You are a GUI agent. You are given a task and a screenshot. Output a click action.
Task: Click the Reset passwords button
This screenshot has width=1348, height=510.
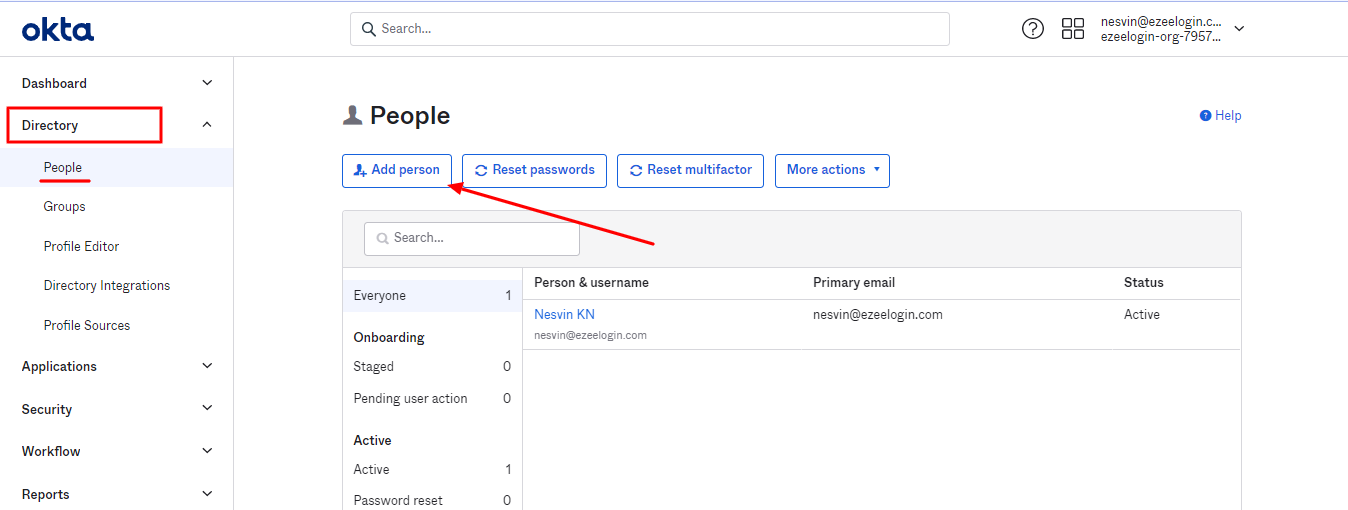click(x=535, y=170)
